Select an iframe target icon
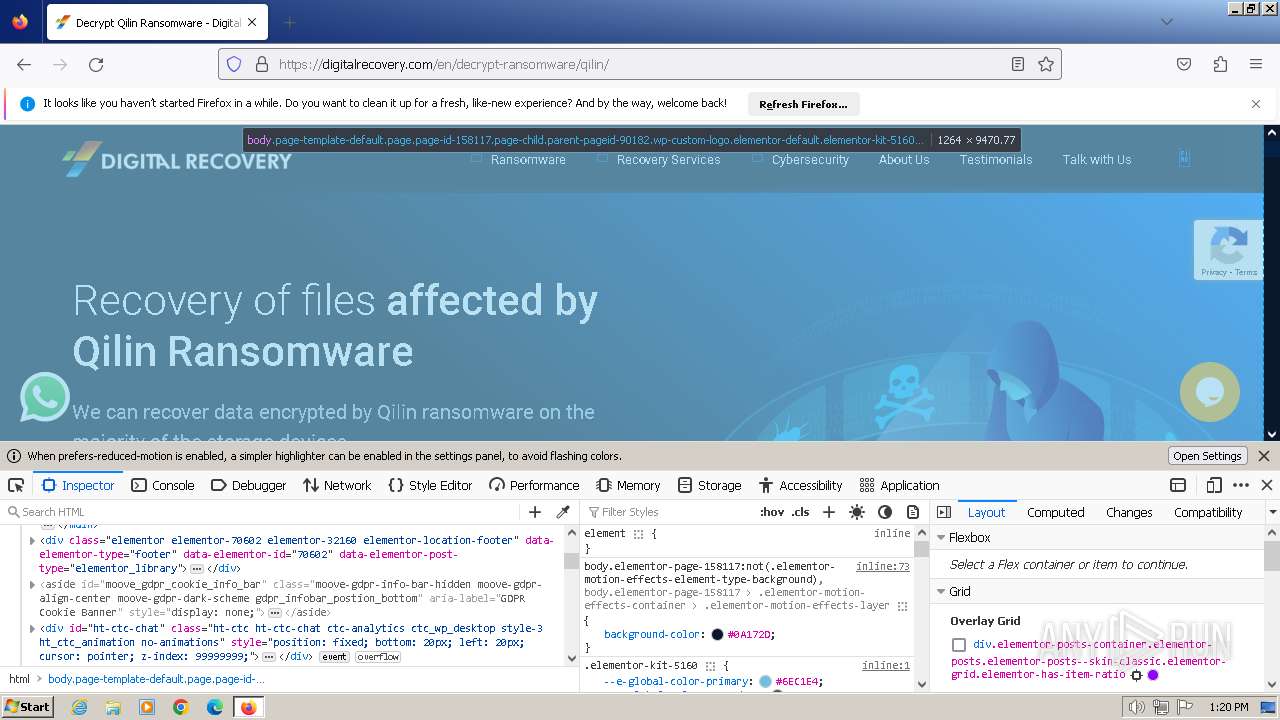This screenshot has height=720, width=1280. [x=1178, y=485]
